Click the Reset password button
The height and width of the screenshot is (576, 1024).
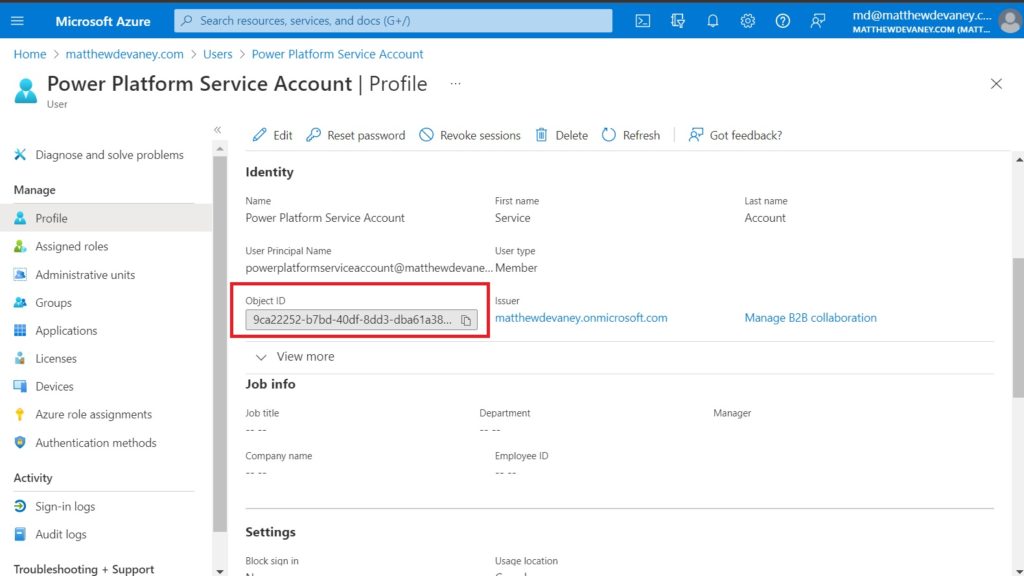355,135
